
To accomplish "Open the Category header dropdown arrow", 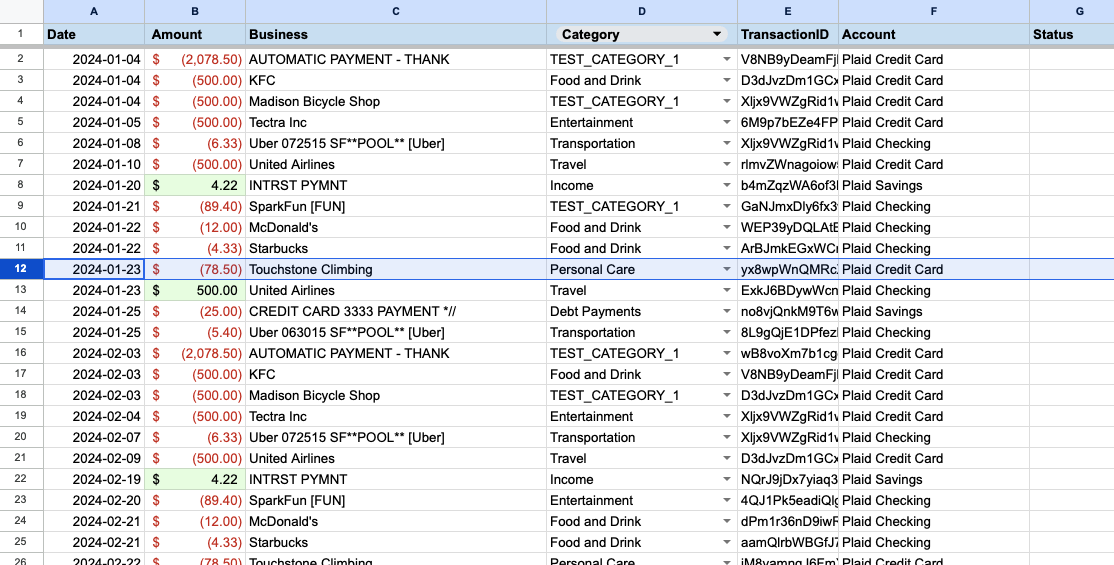I will [x=716, y=35].
